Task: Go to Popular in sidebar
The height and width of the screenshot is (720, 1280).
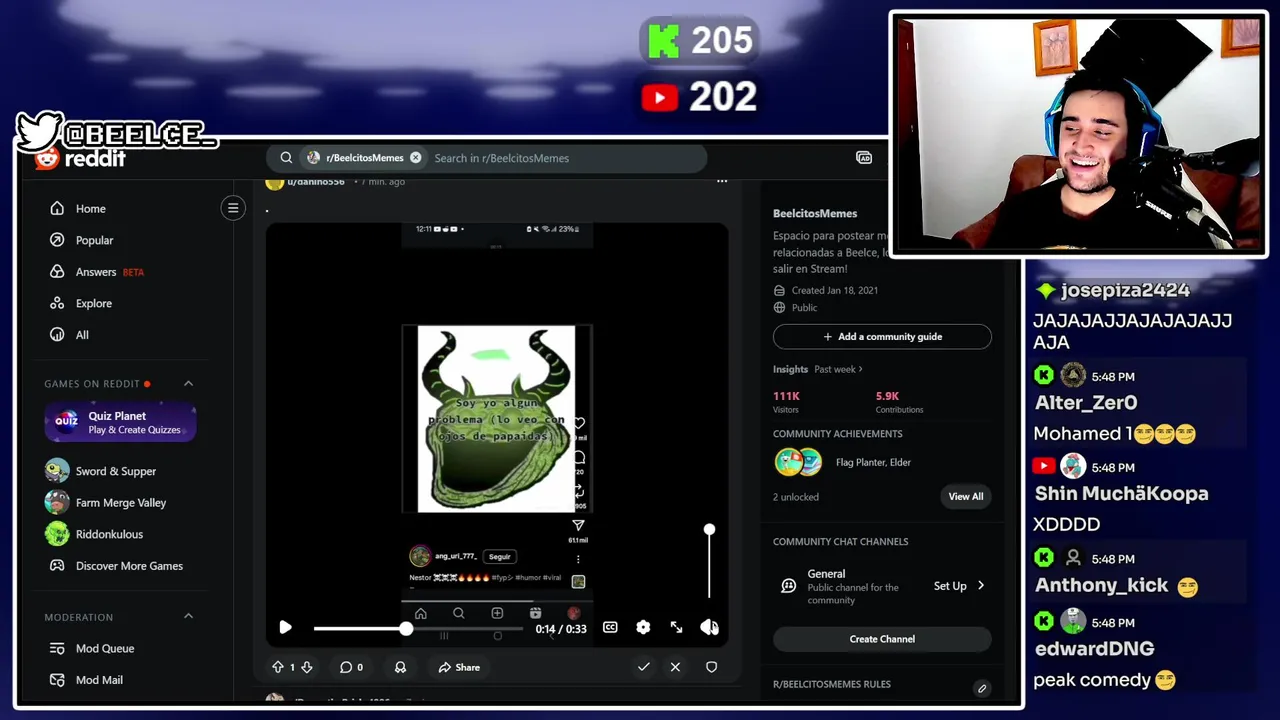Action: pyautogui.click(x=82, y=240)
